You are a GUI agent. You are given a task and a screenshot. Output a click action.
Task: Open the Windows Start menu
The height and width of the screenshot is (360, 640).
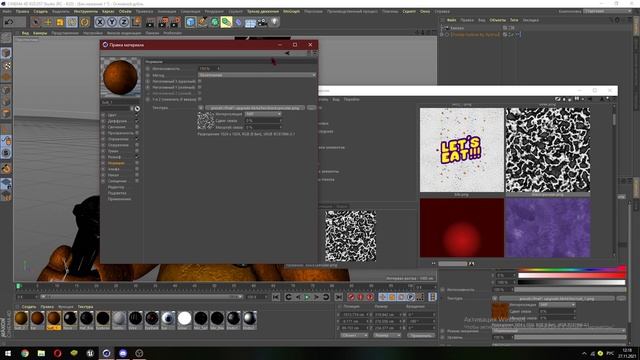click(8, 353)
